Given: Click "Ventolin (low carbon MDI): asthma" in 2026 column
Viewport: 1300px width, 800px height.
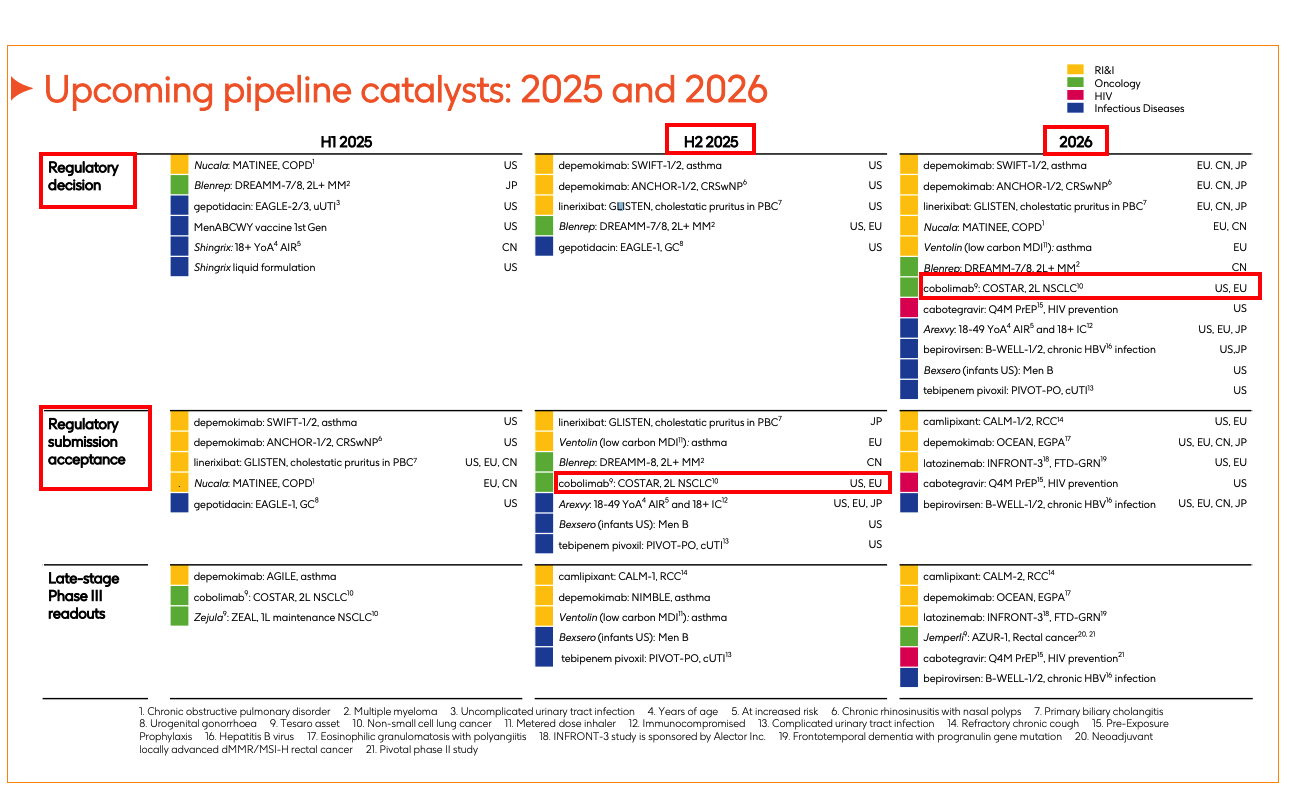Looking at the screenshot, I should tap(1007, 247).
